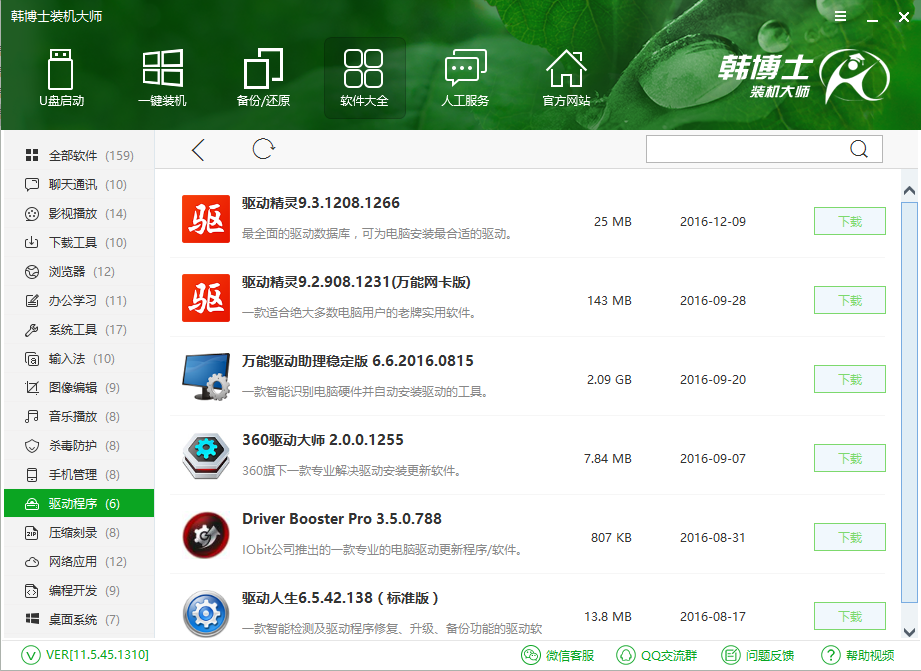Click the U盘启动 USB boot icon
The width and height of the screenshot is (921, 671).
(60, 75)
